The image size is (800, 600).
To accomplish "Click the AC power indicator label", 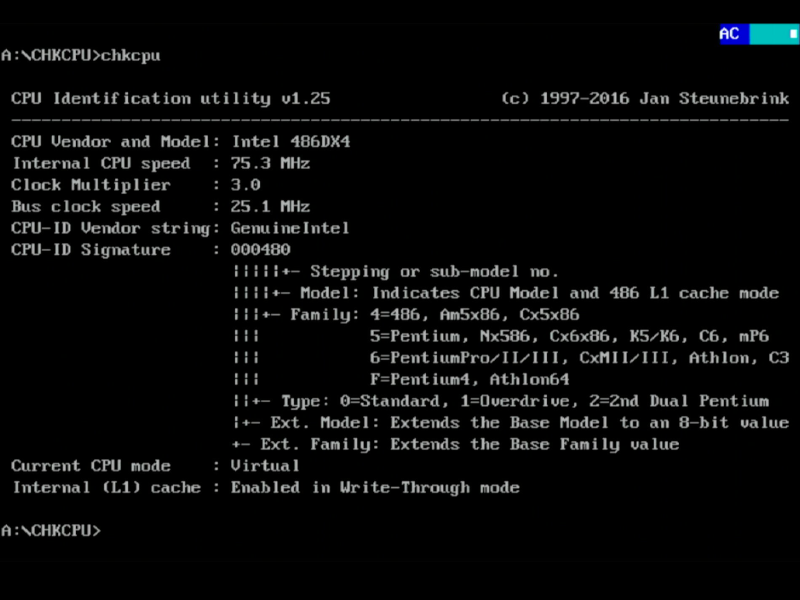I will 730,35.
